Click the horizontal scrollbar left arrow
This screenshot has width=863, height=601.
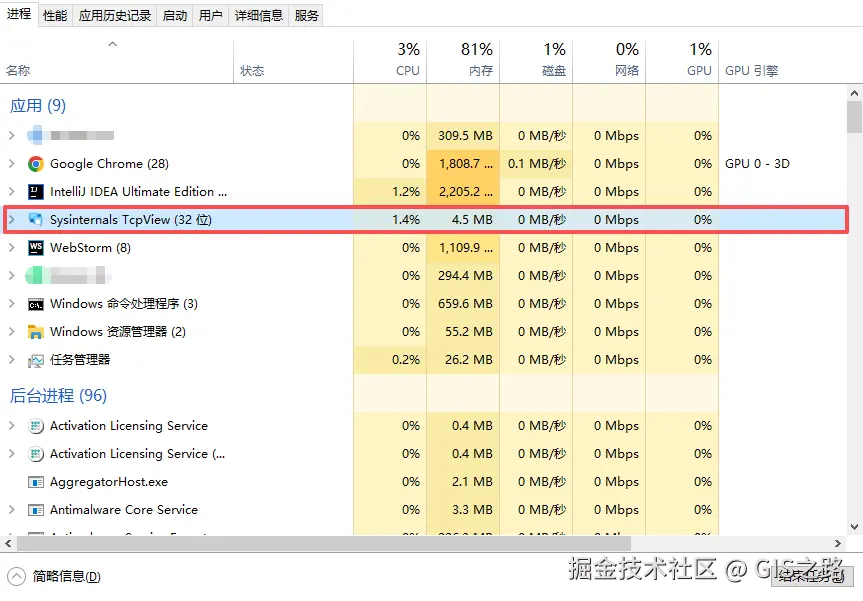click(8, 544)
